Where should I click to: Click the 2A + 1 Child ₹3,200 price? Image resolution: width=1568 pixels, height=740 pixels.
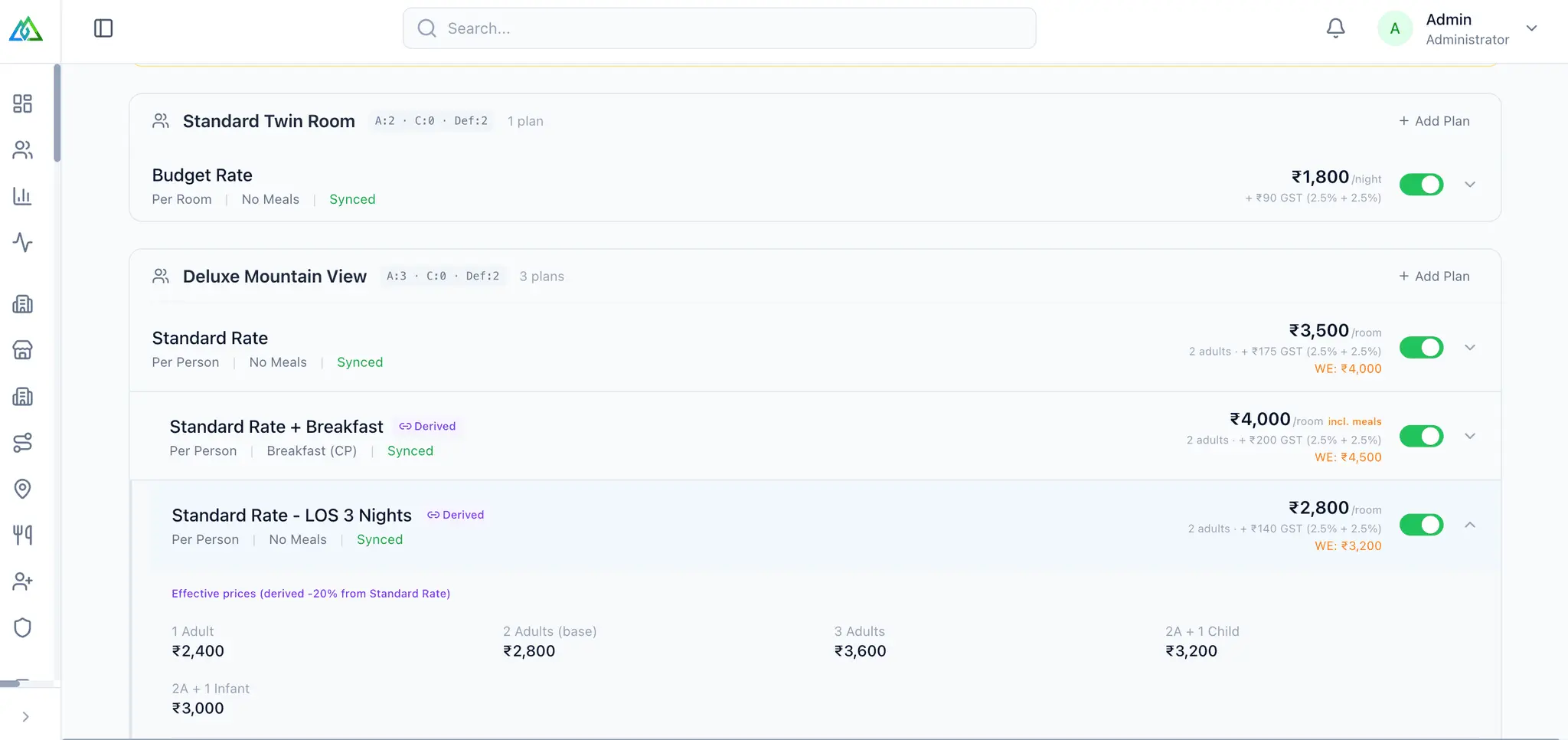1191,651
